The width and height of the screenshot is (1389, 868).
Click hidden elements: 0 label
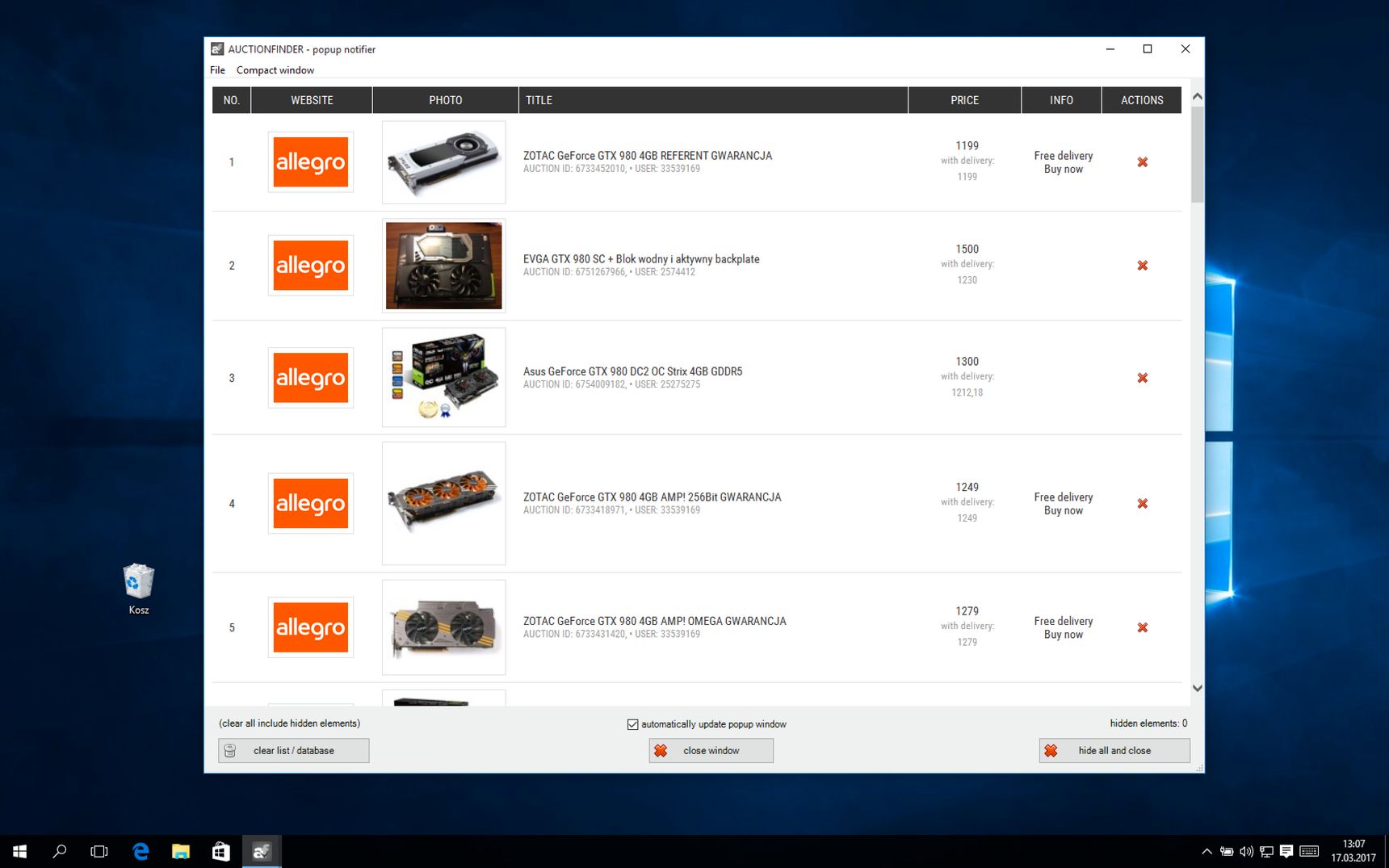point(1148,723)
